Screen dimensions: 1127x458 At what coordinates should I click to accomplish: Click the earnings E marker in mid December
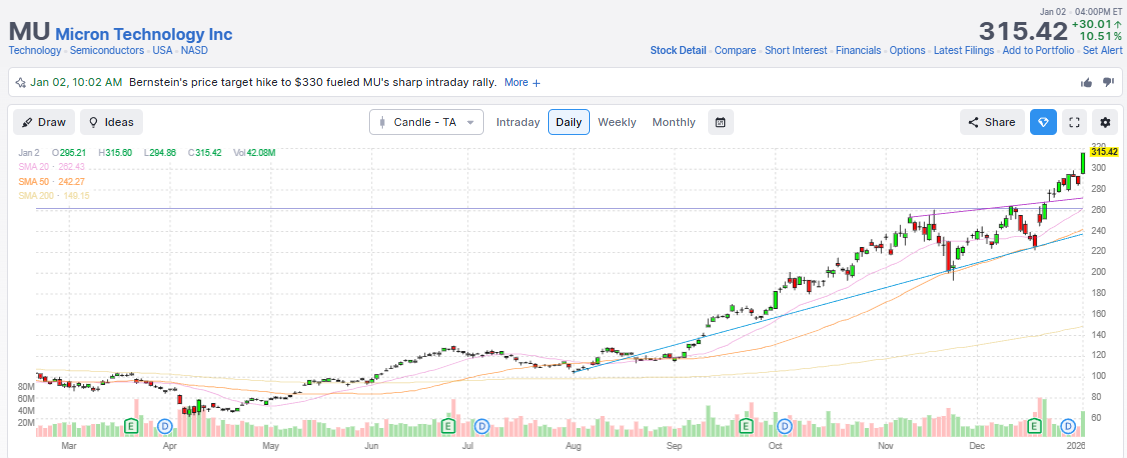1036,426
